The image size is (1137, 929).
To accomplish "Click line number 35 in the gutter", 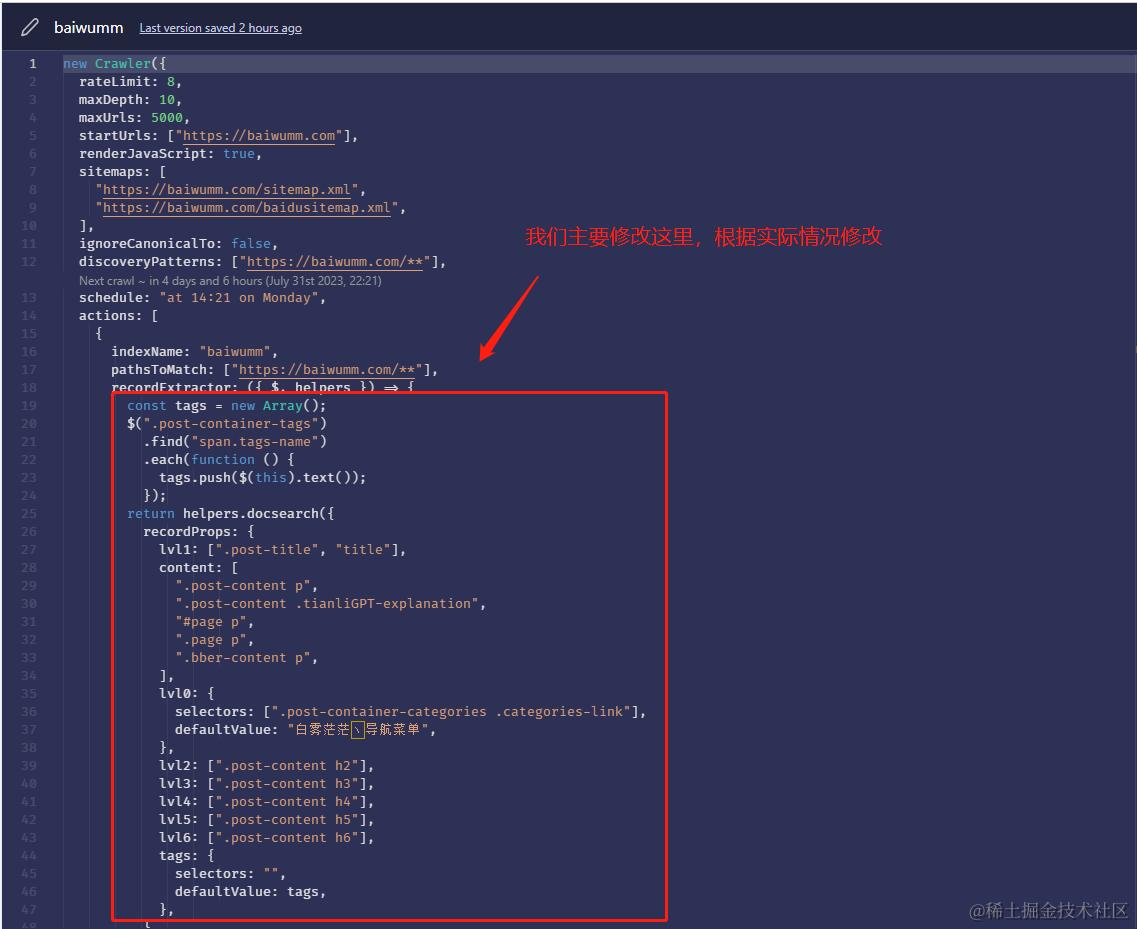I will (x=29, y=693).
